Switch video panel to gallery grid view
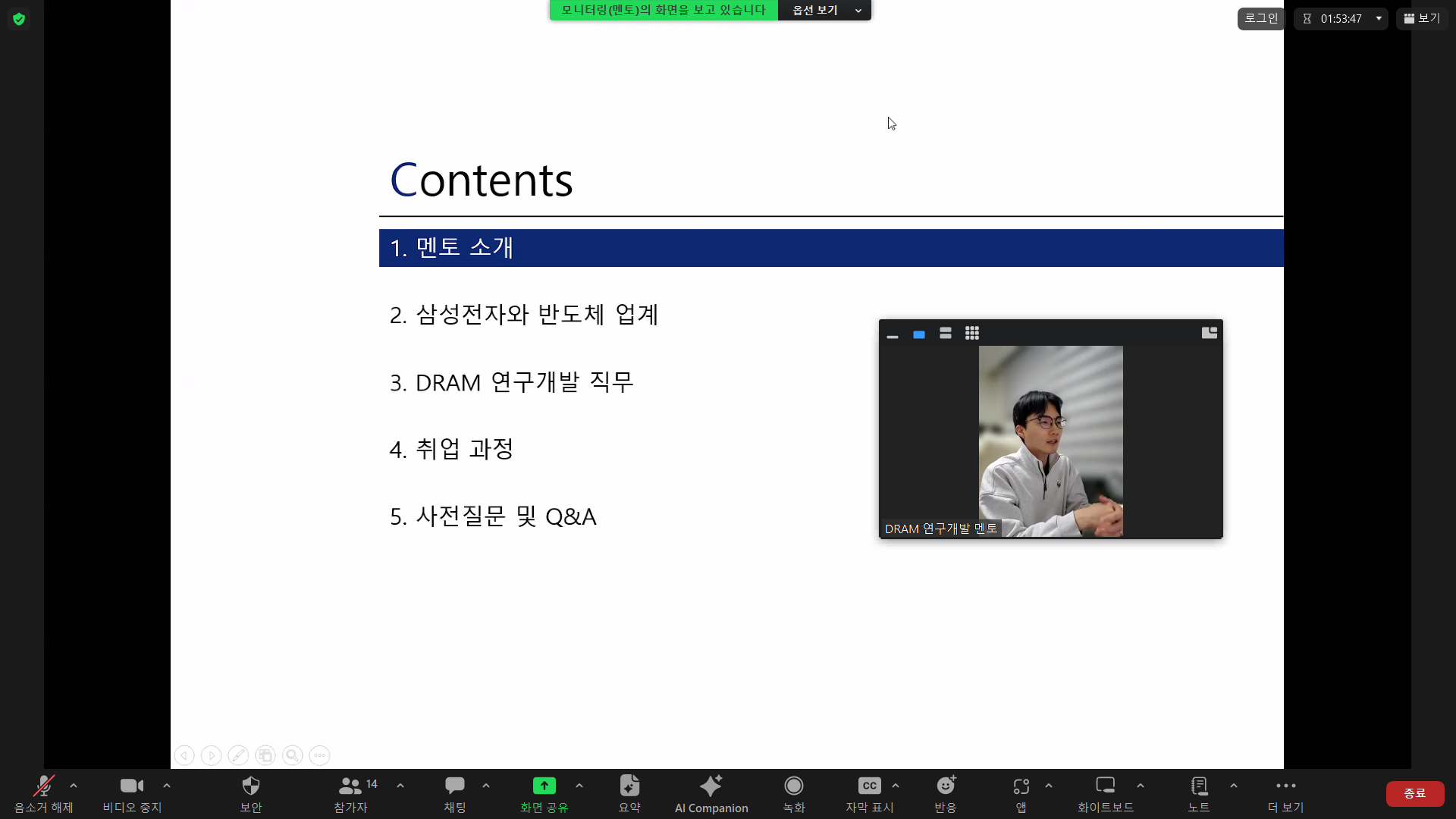1456x819 pixels. click(x=971, y=333)
